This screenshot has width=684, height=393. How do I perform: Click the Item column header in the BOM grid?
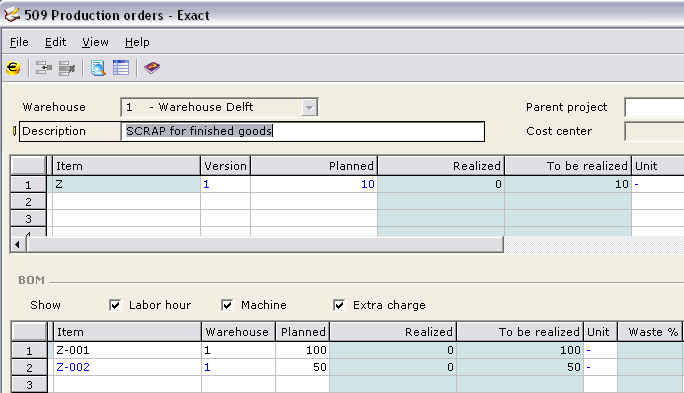[x=127, y=332]
